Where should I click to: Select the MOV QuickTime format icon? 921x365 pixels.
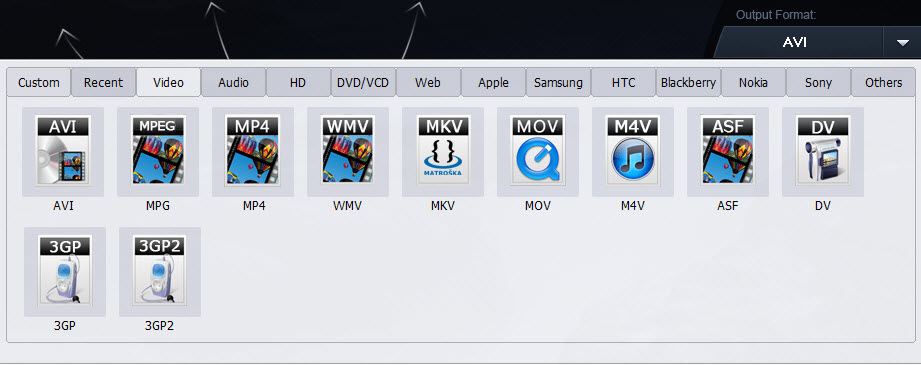pyautogui.click(x=538, y=152)
